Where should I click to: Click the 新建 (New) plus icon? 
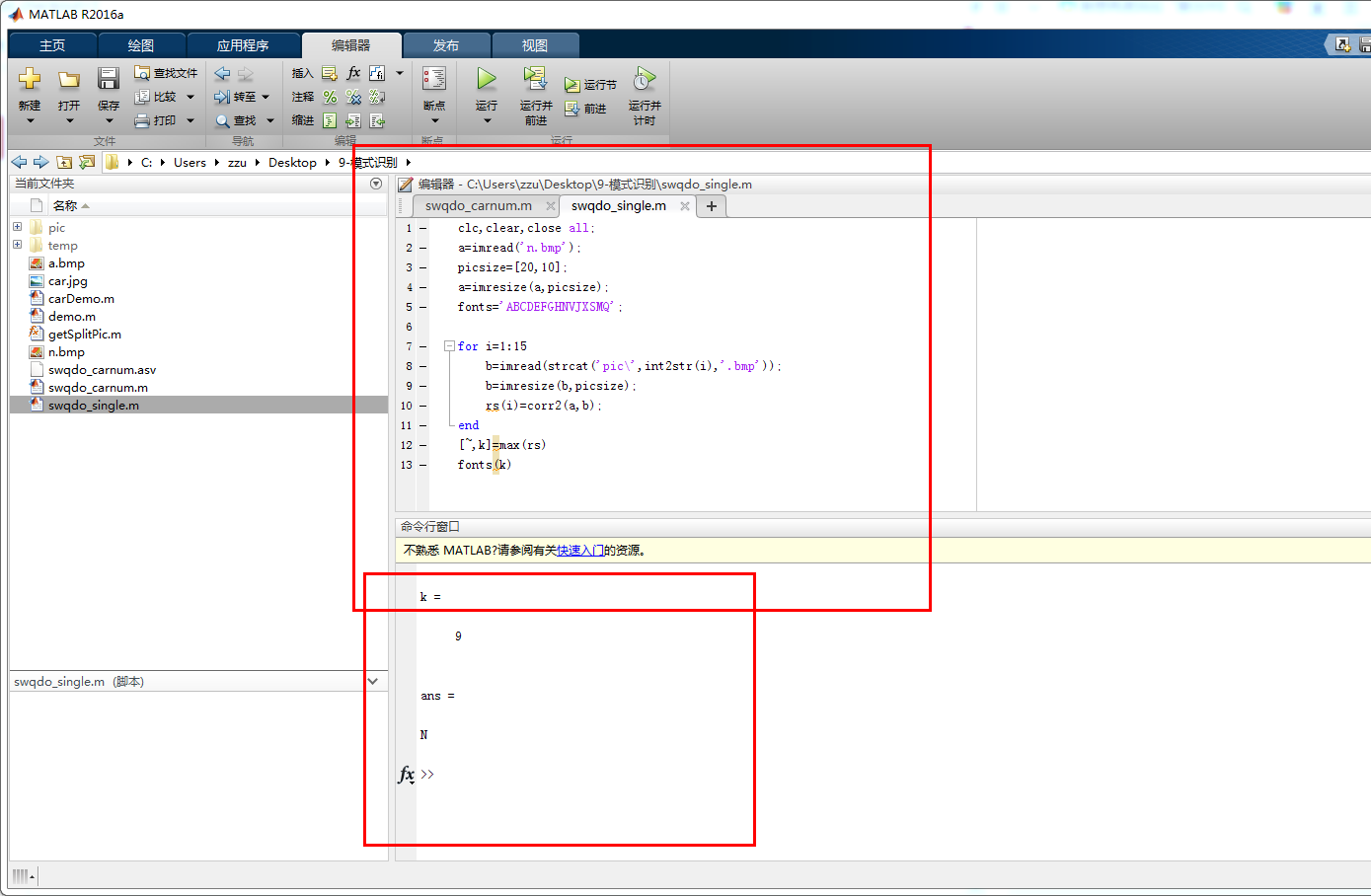[30, 78]
